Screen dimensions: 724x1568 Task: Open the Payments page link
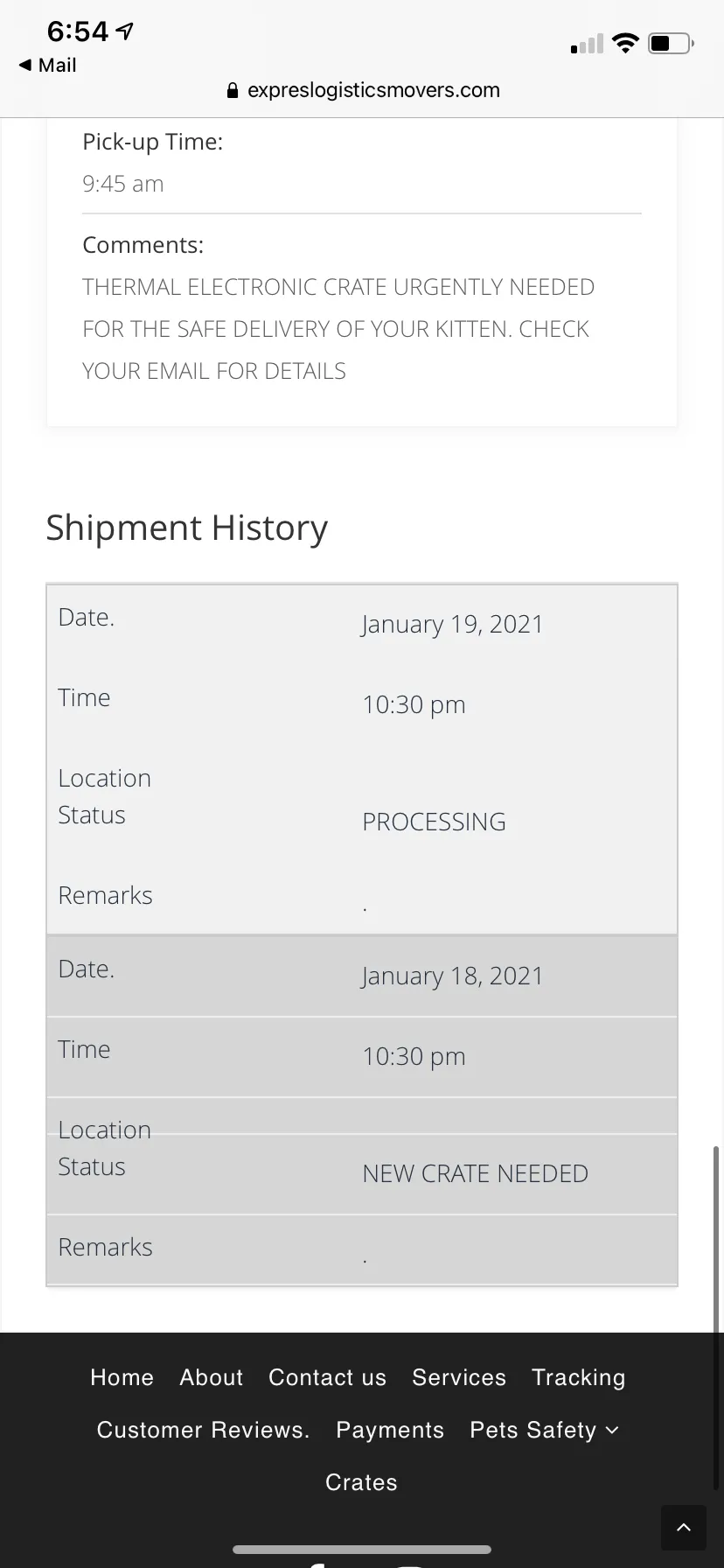pyautogui.click(x=390, y=1430)
